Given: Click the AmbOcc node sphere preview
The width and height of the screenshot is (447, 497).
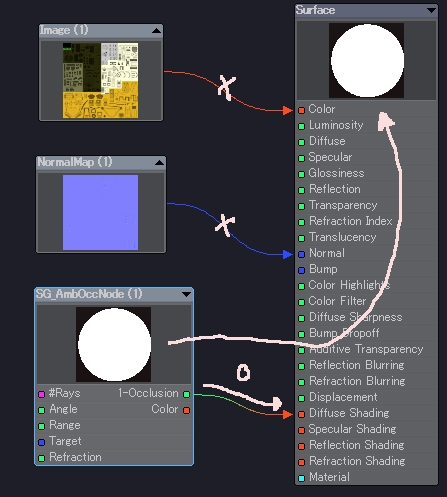Looking at the screenshot, I should (x=114, y=344).
